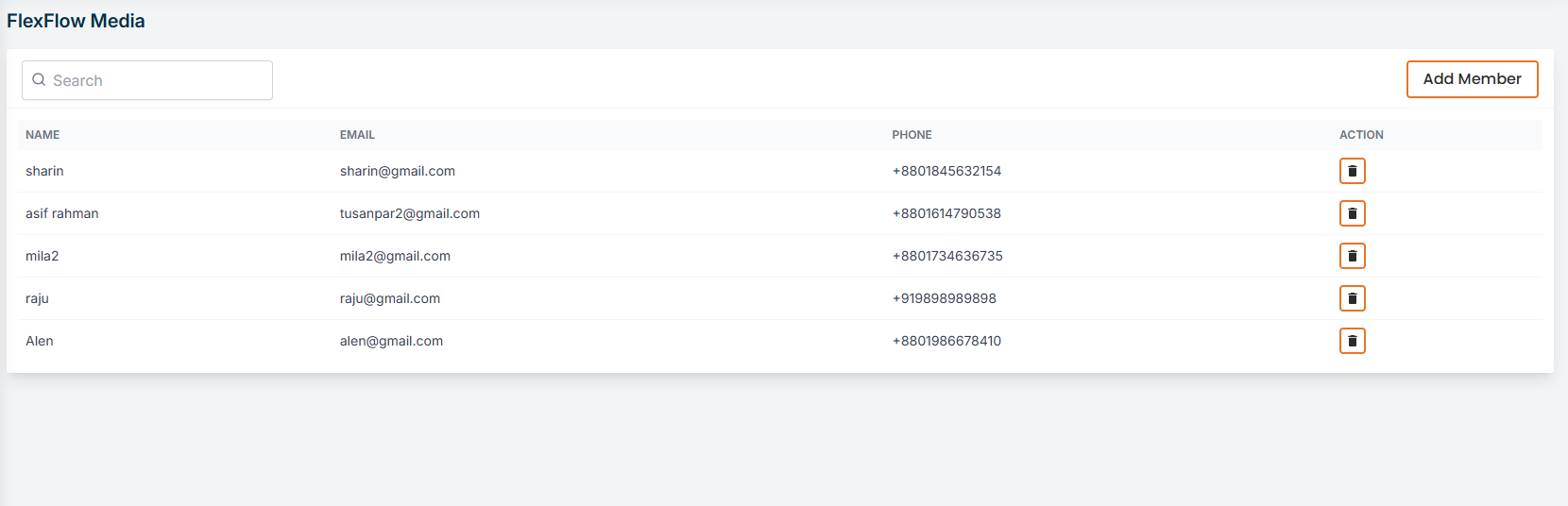Click the PHONE column header
The image size is (1568, 506).
[x=912, y=135]
